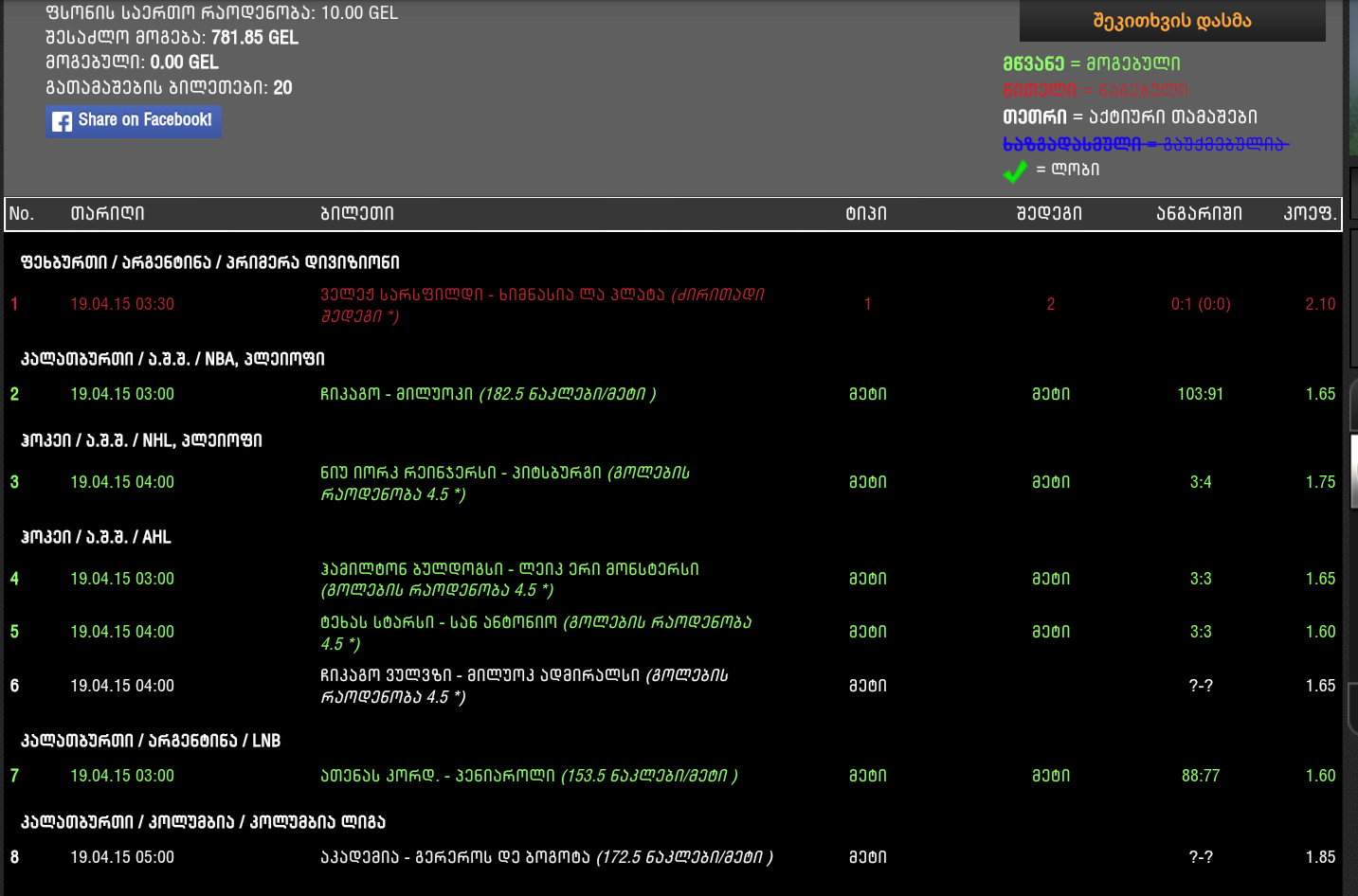Open the შეკითხვის დასმა question form
1358x896 pixels.
click(1171, 19)
